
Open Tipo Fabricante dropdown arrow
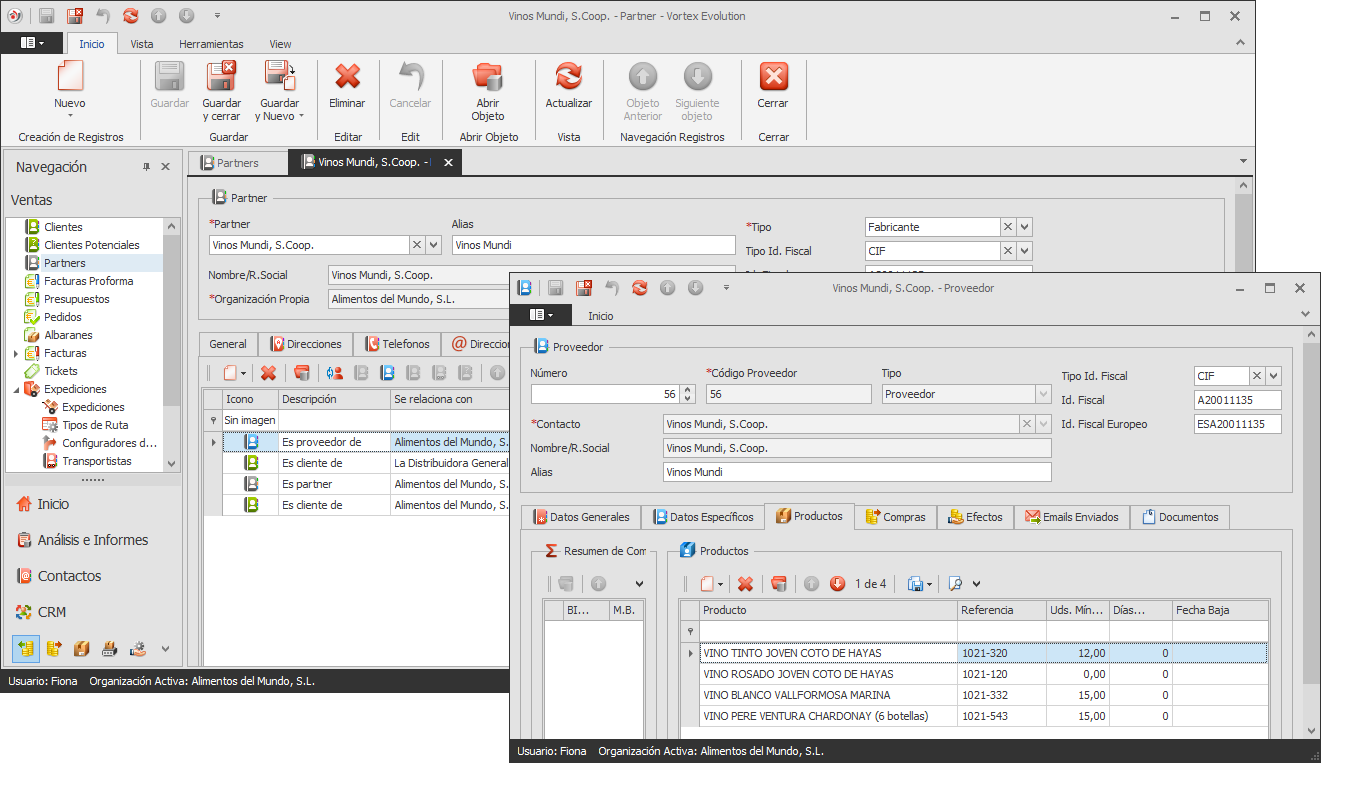[1024, 227]
